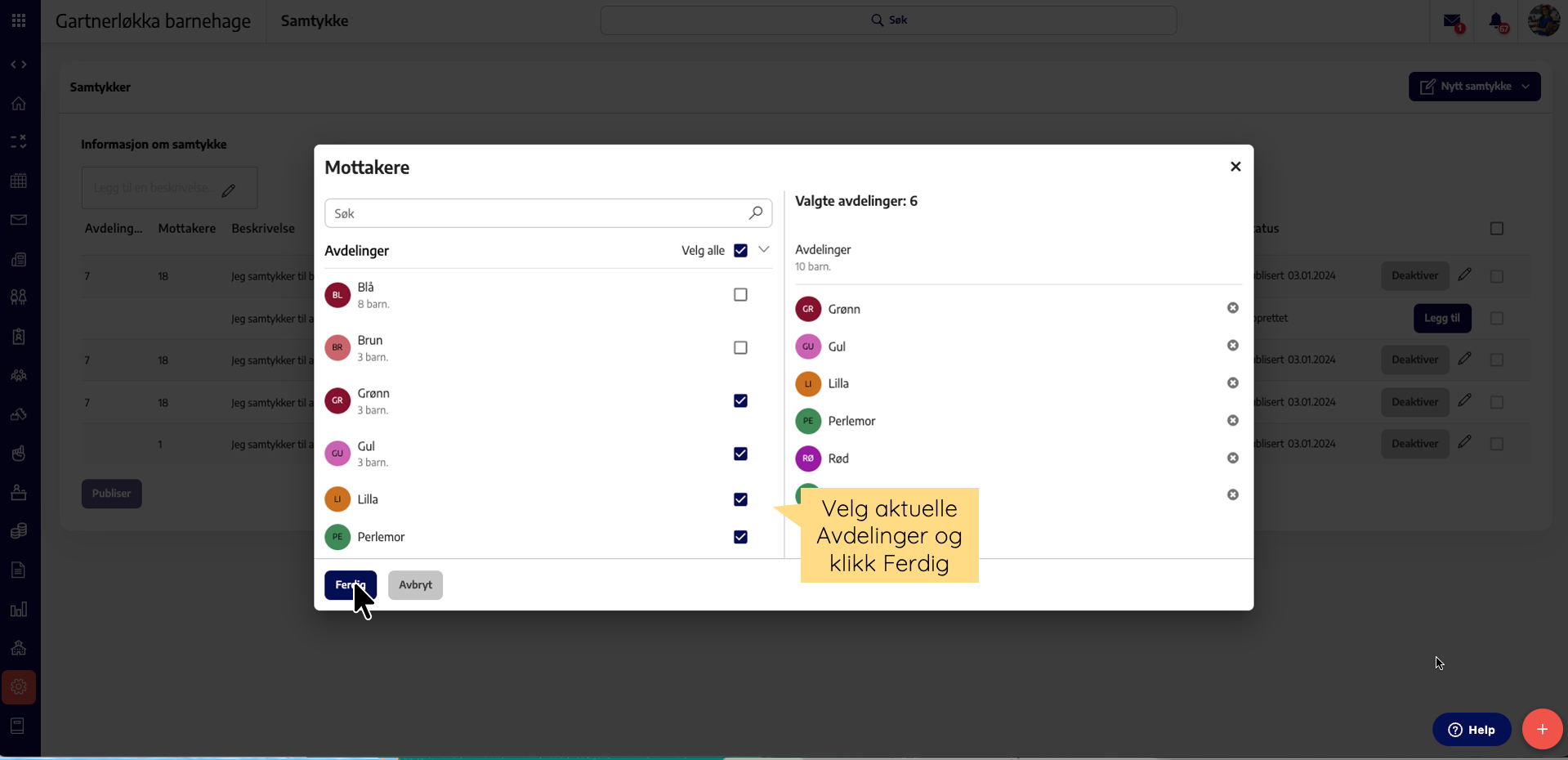Check the Blå department checkbox
The image size is (1568, 760).
[740, 295]
